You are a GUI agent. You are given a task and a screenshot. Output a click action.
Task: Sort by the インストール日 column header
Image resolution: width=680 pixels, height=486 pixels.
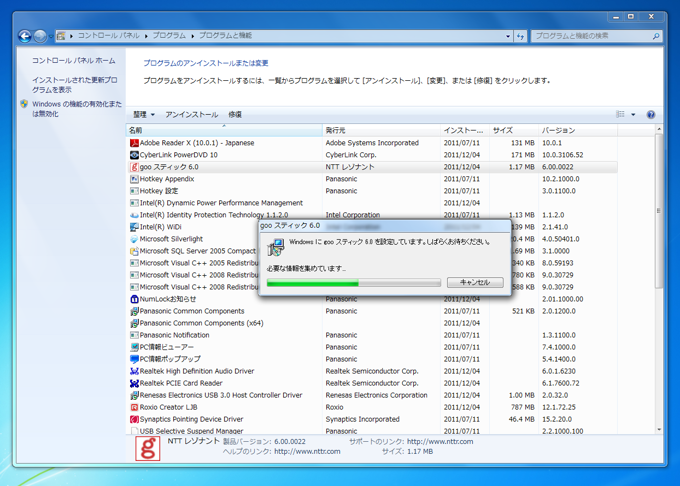(x=464, y=130)
